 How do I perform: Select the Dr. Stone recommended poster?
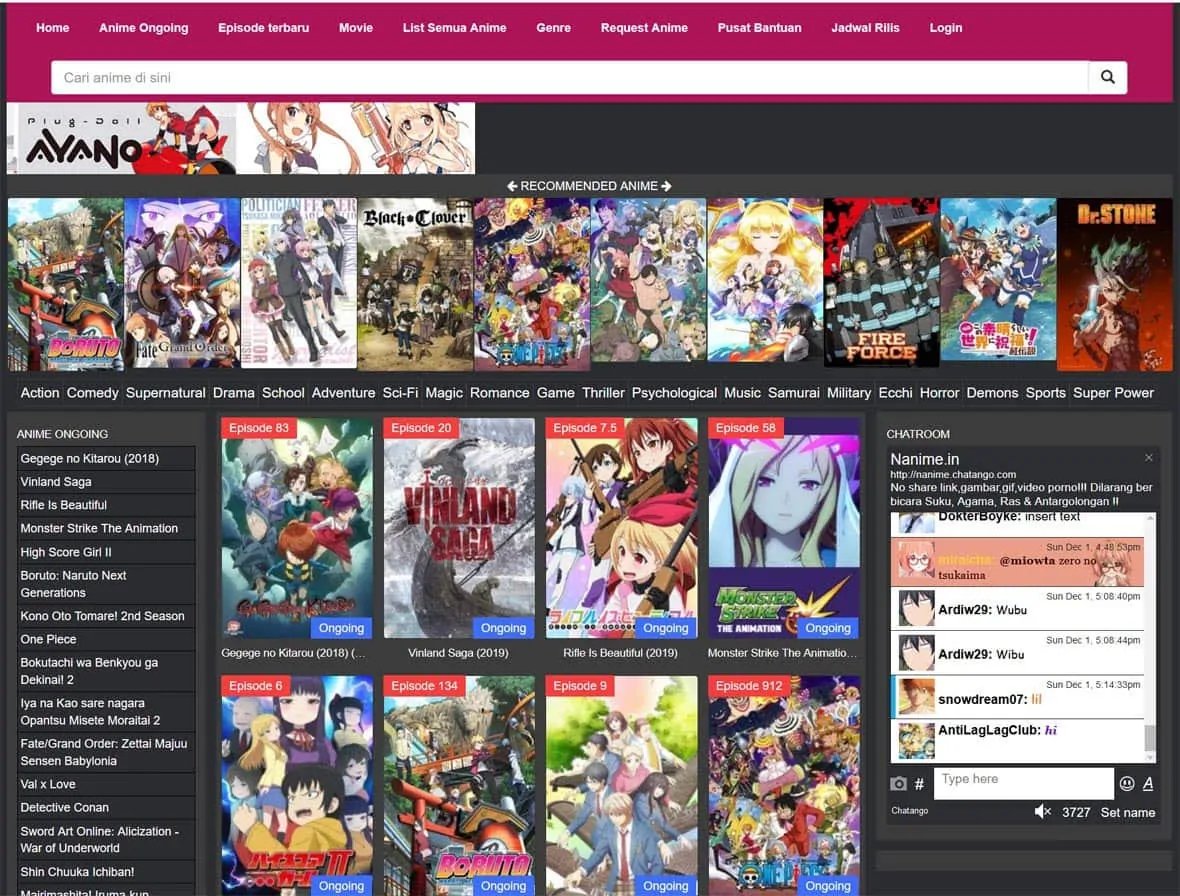(x=1115, y=284)
